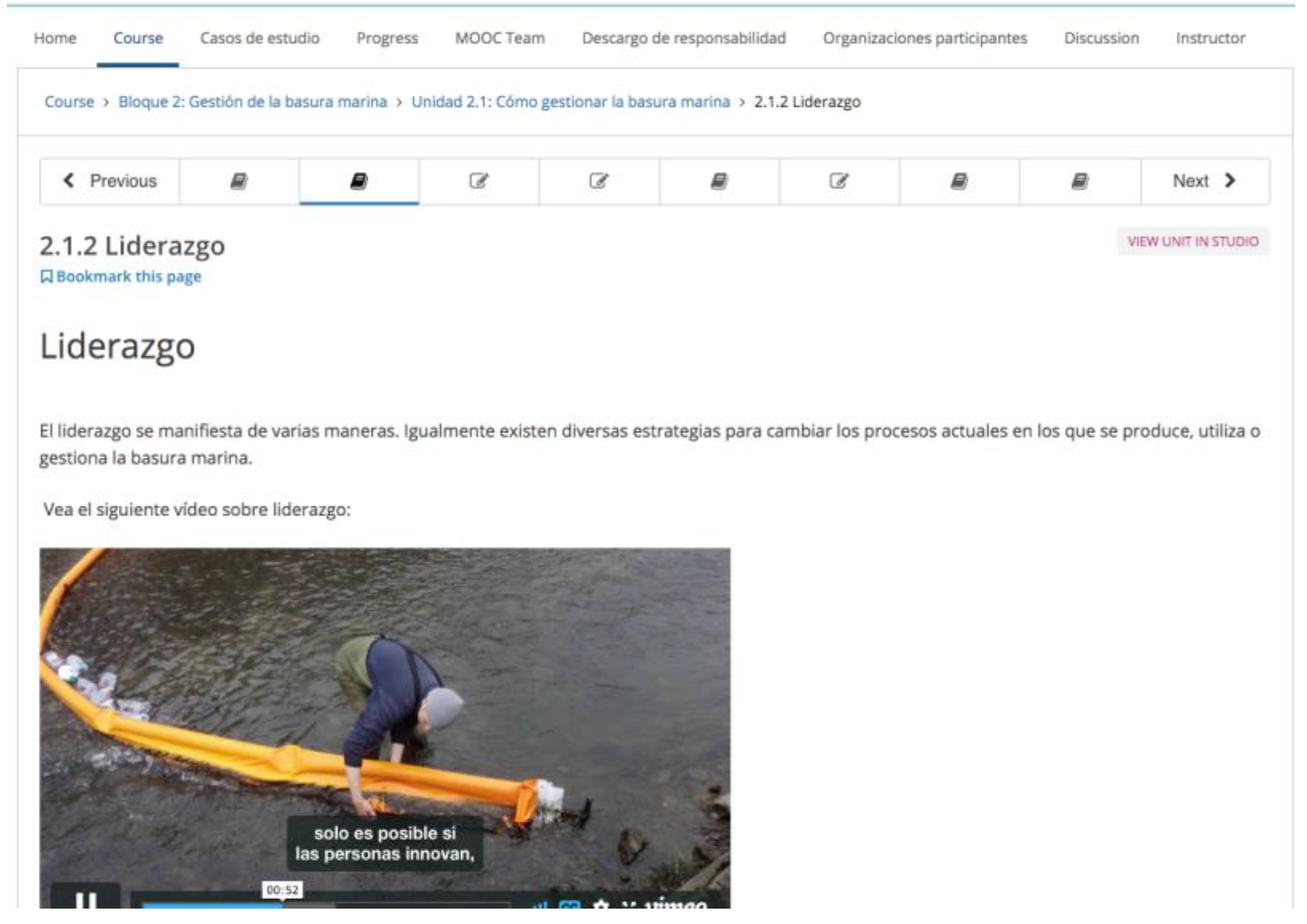Open Bloque 2 breadcrumb link
1307x924 pixels.
tap(253, 102)
